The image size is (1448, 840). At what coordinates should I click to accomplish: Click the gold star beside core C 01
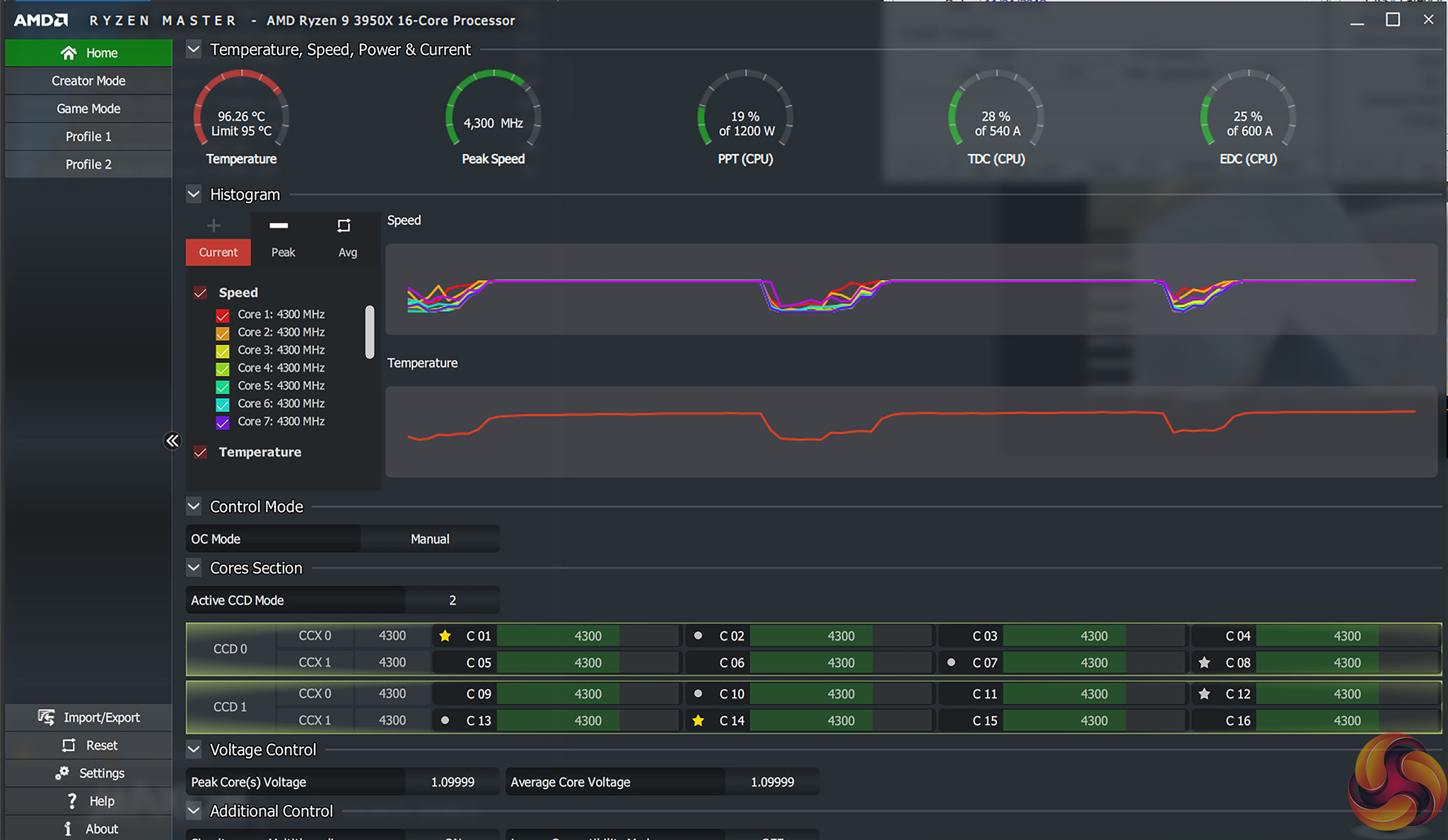tap(445, 636)
